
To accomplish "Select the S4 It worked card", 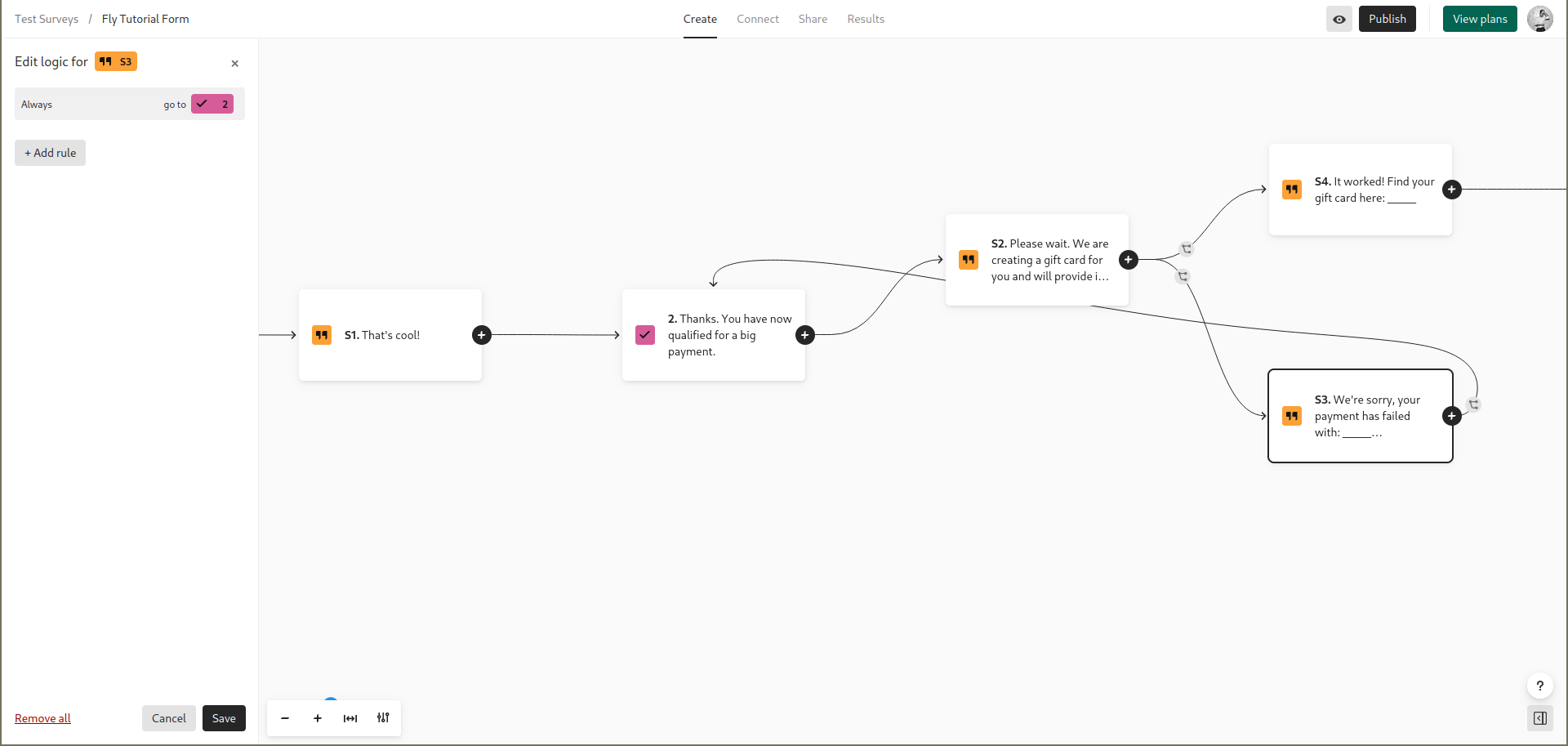I will coord(1361,190).
